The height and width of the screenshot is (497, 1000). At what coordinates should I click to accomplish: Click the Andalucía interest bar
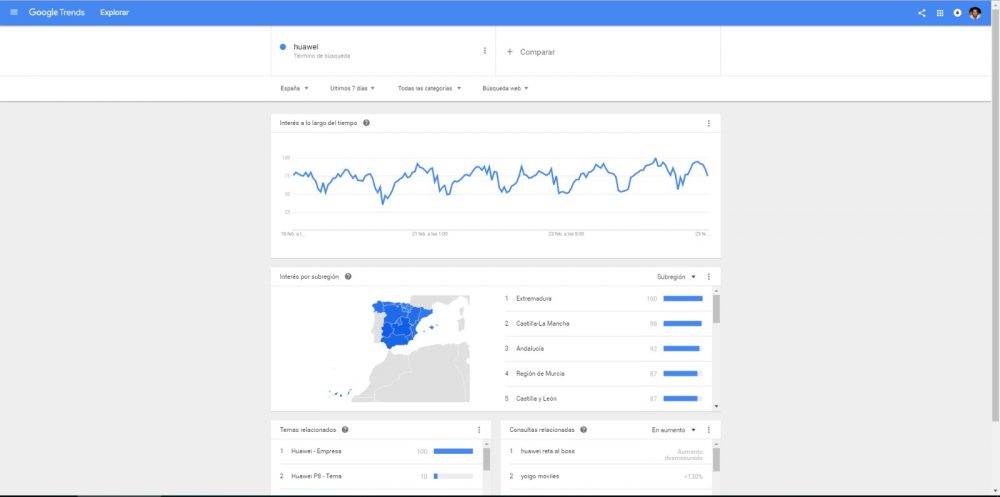pyautogui.click(x=682, y=348)
